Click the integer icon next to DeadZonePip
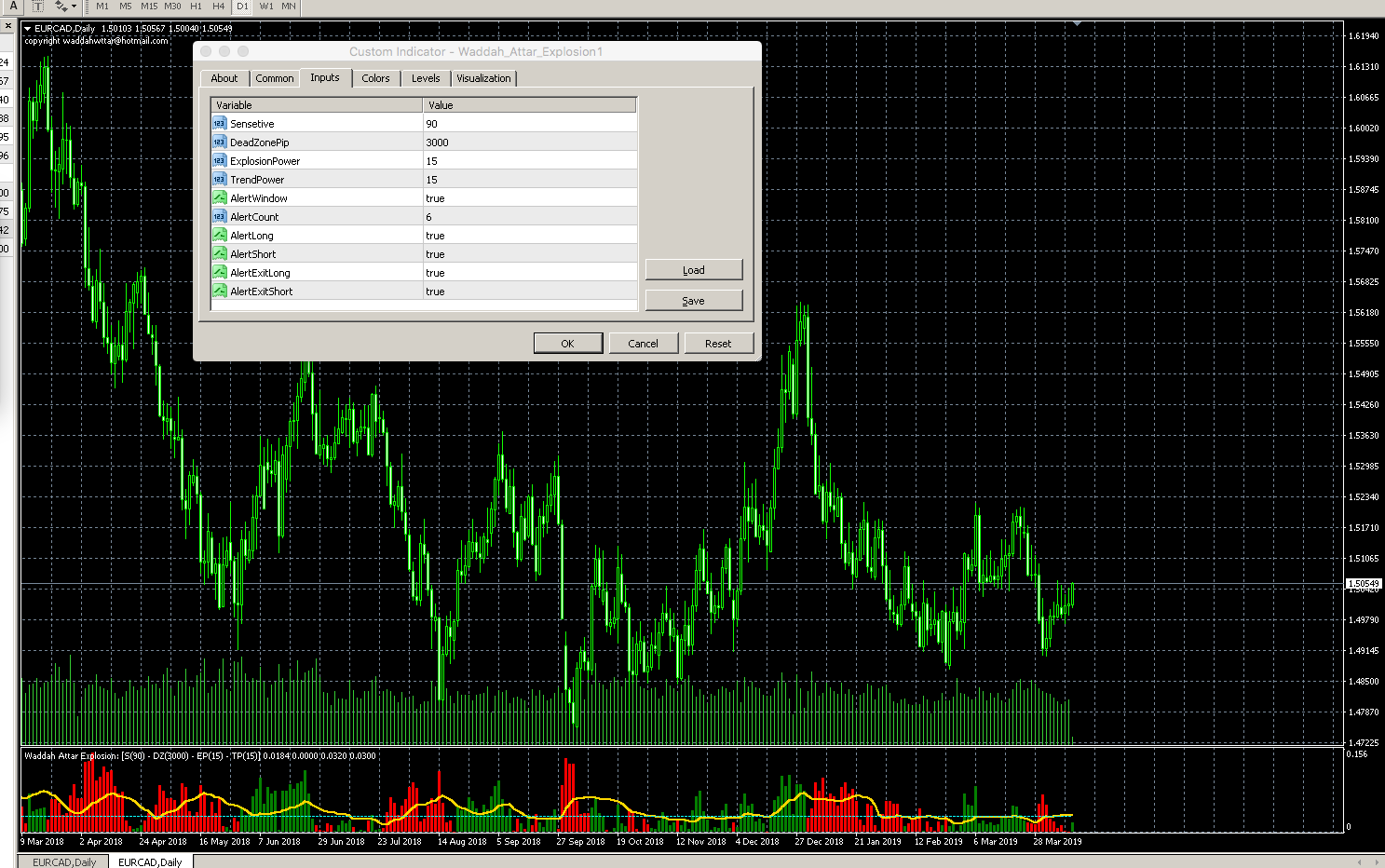The height and width of the screenshot is (868, 1385). [x=220, y=142]
